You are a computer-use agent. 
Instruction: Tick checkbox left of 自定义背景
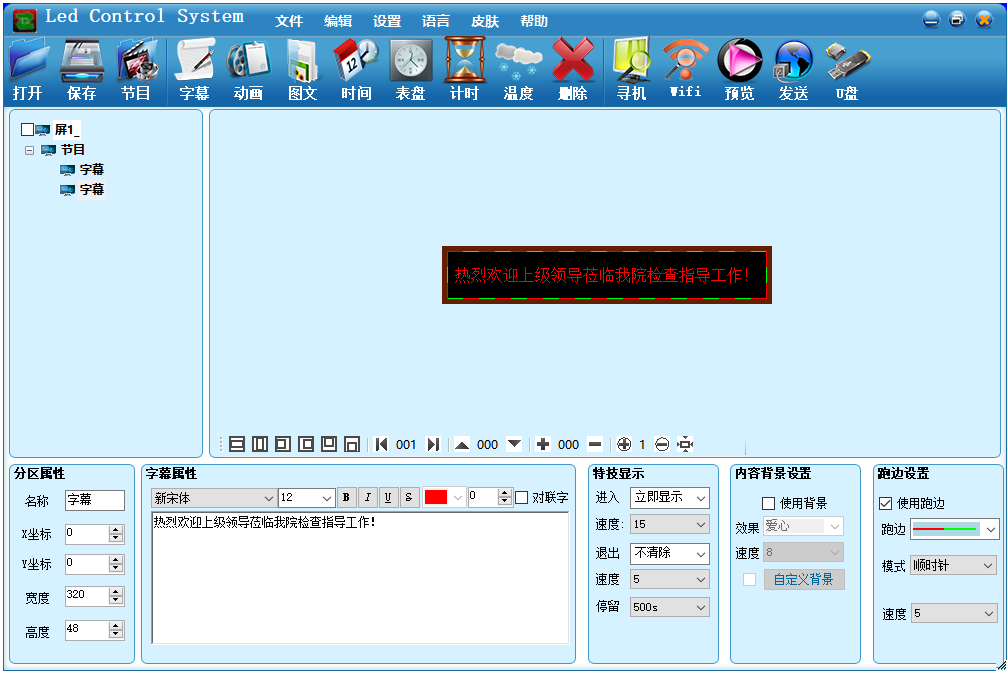coord(750,580)
